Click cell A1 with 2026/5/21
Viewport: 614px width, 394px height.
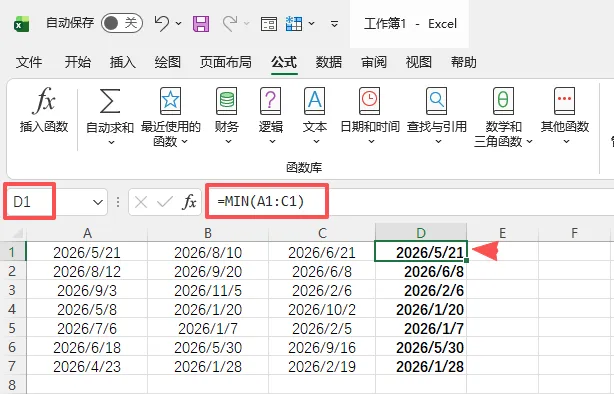point(87,252)
